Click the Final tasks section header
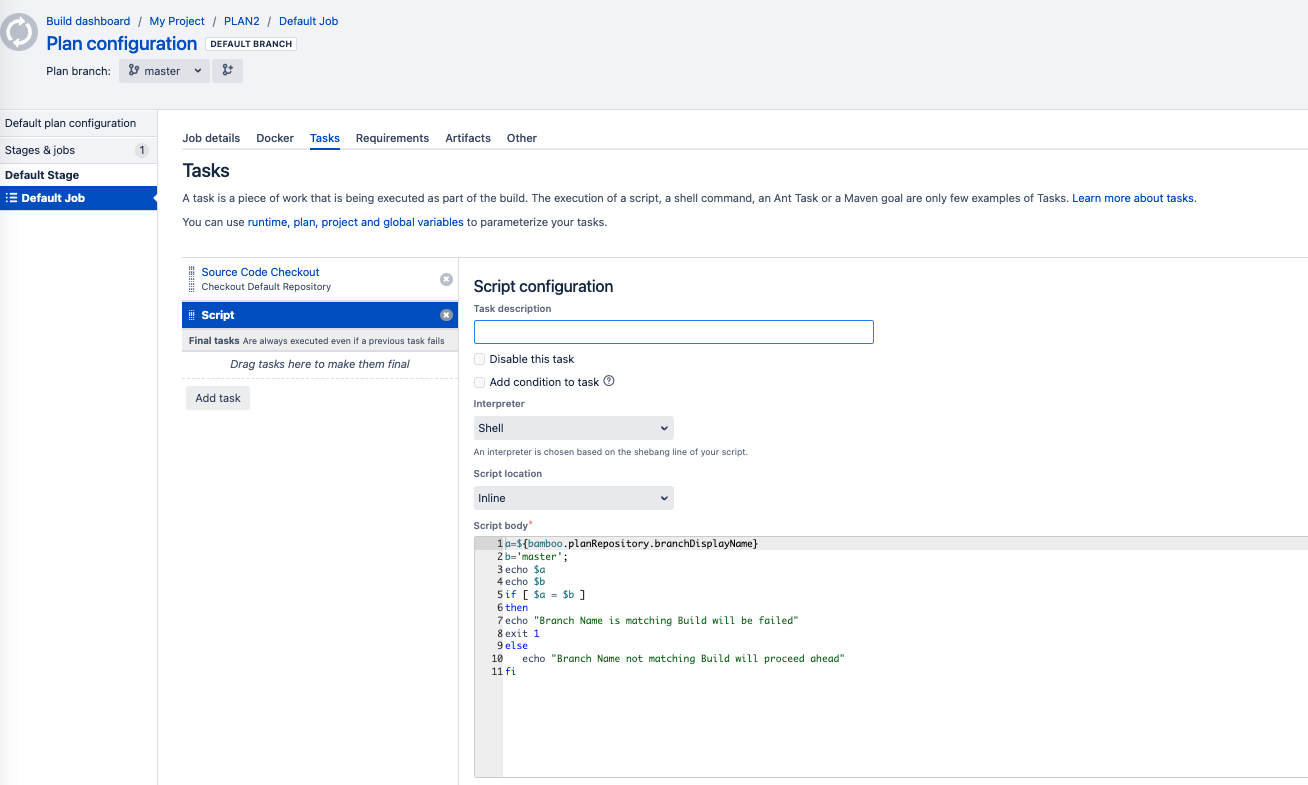The width and height of the screenshot is (1308, 785). coord(320,341)
